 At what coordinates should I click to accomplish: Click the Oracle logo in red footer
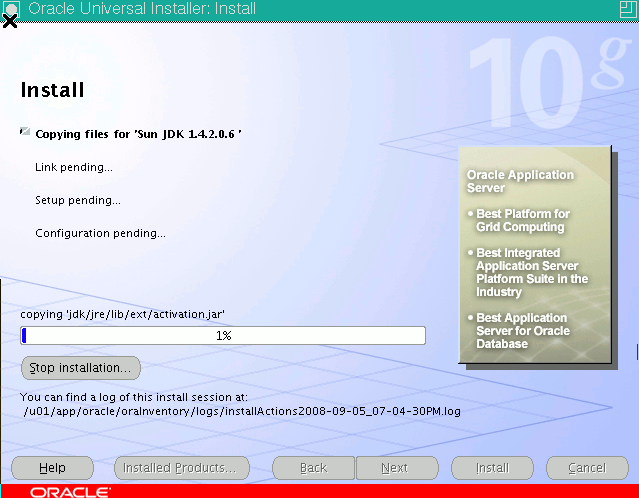coord(70,492)
